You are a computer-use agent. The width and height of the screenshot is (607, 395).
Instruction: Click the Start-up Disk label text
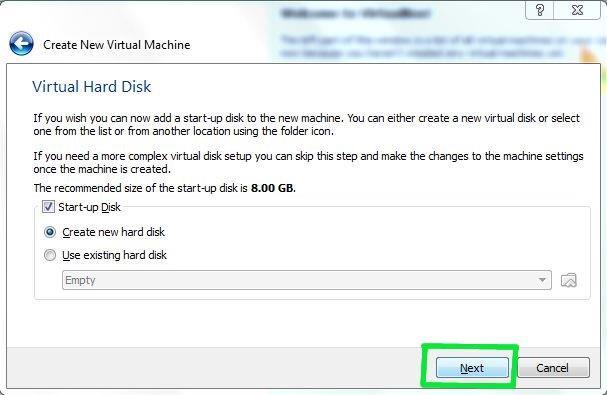89,207
